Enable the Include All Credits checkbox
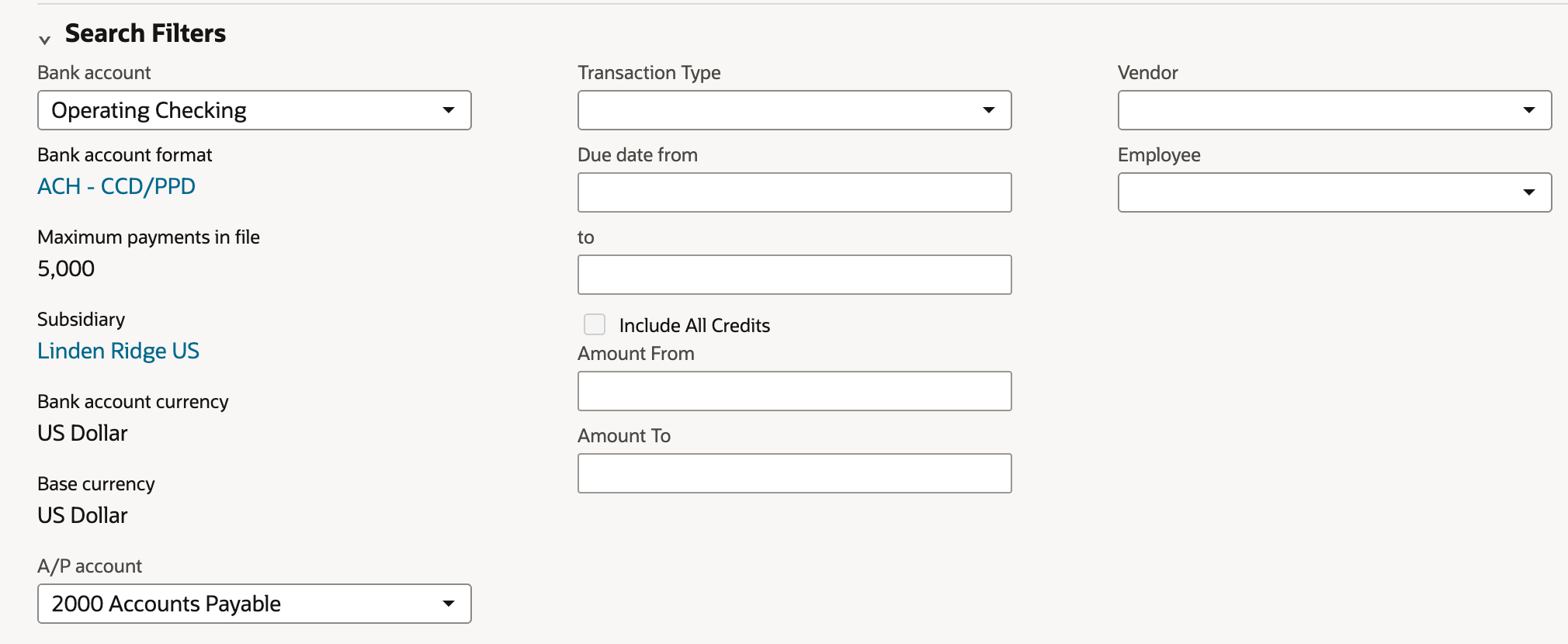This screenshot has height=644, width=1568. (595, 324)
